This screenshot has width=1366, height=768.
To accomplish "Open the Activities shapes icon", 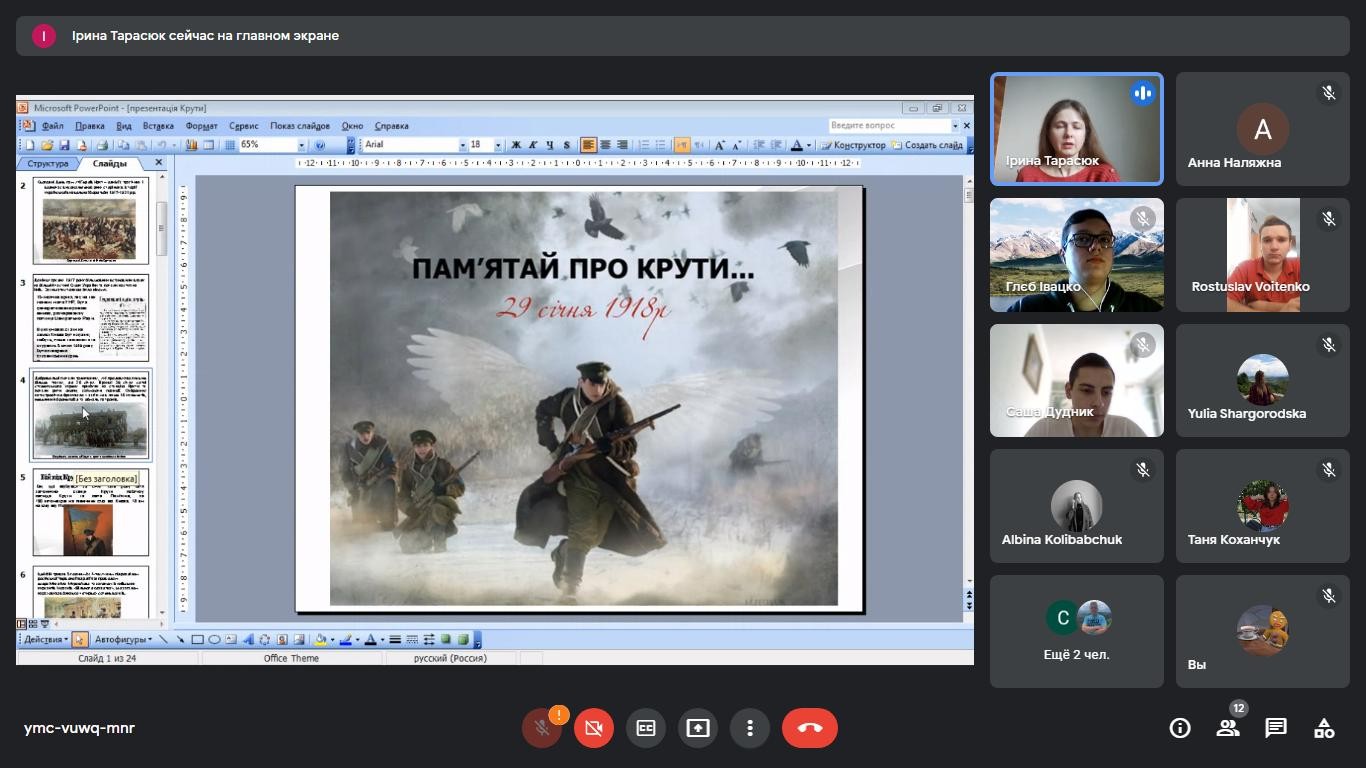I will pyautogui.click(x=1324, y=728).
